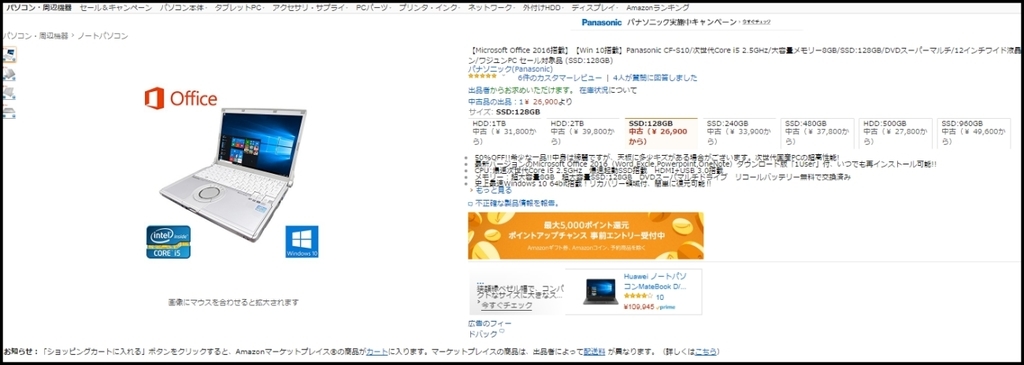Choose the SSD:240GB size option

739,133
